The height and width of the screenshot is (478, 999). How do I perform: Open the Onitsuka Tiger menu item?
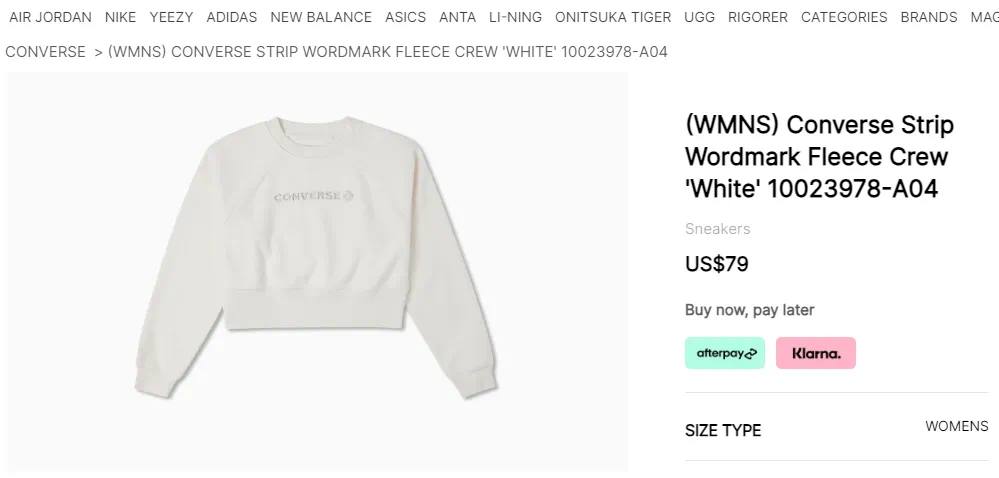[x=613, y=17]
